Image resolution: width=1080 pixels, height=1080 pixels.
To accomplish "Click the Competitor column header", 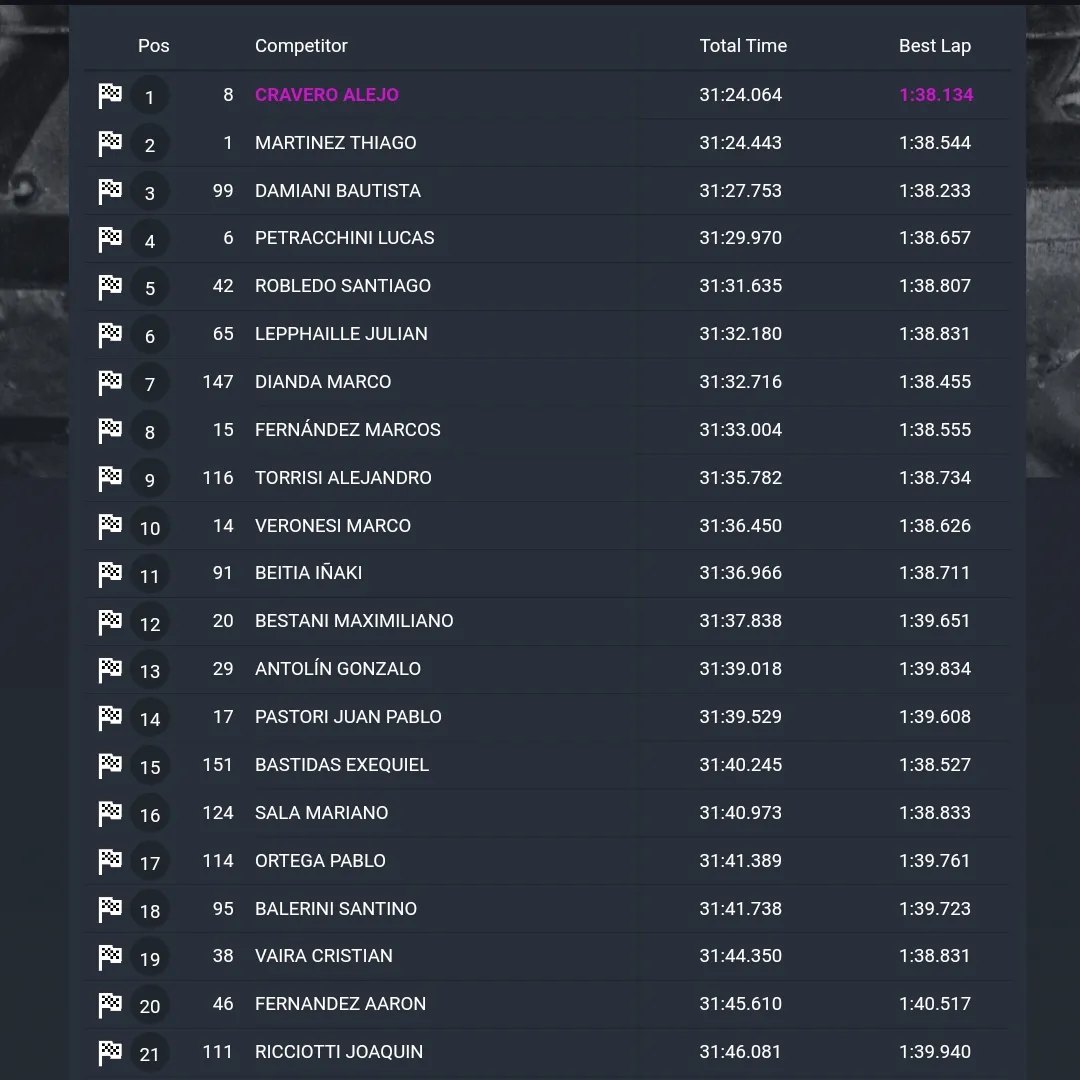I will (301, 45).
